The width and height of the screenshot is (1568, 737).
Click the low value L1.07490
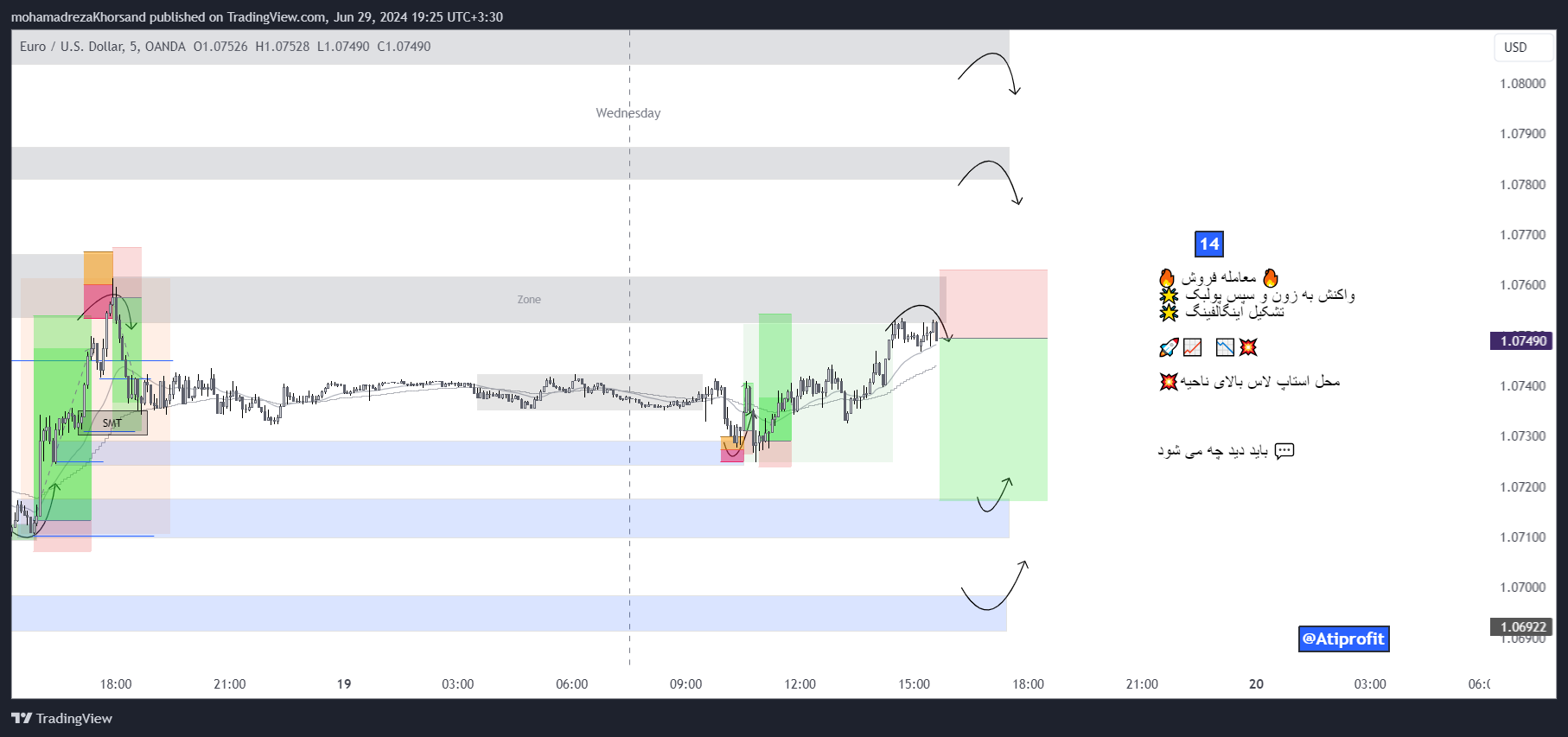[x=343, y=47]
